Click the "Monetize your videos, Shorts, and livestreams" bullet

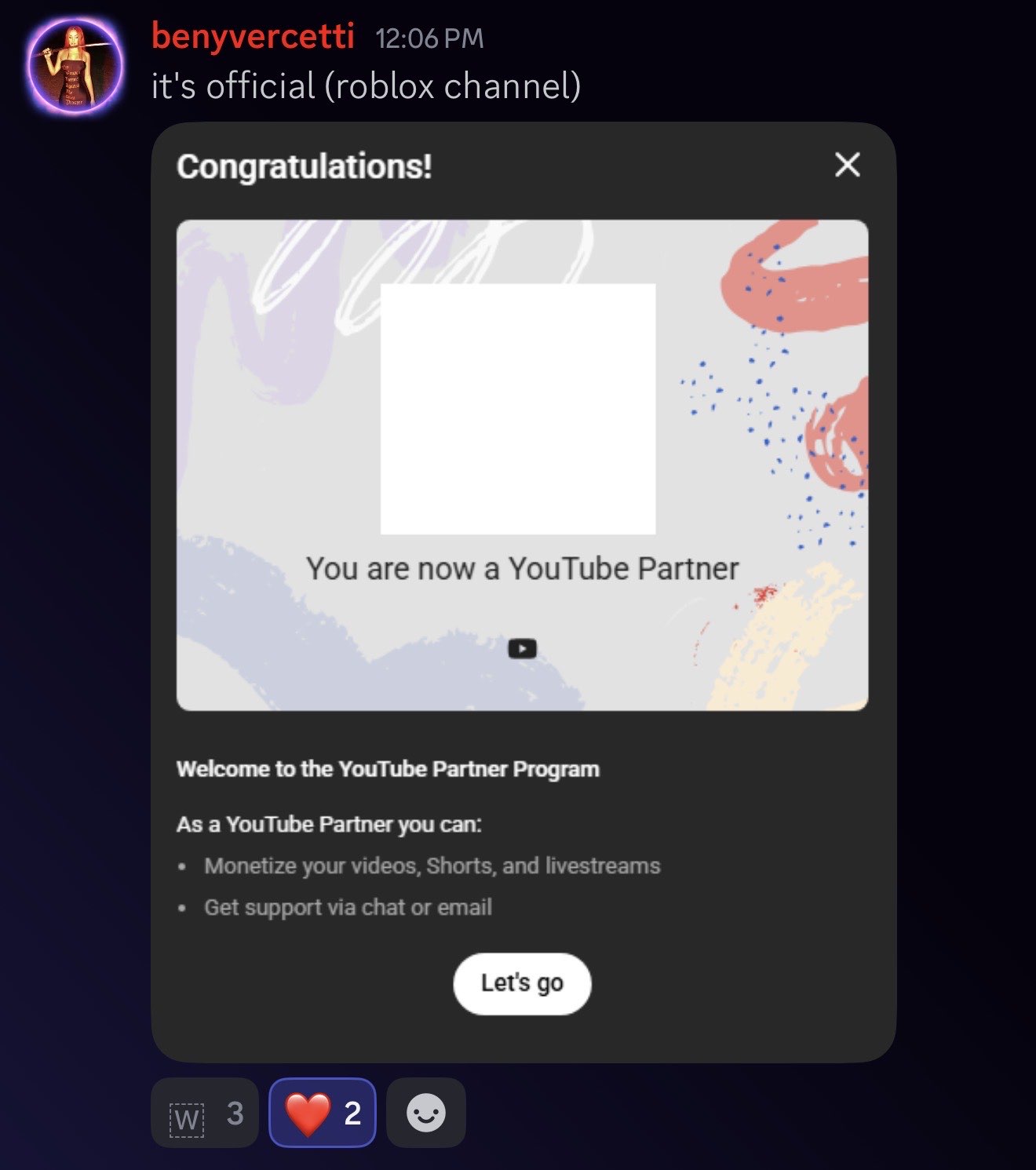coord(432,866)
